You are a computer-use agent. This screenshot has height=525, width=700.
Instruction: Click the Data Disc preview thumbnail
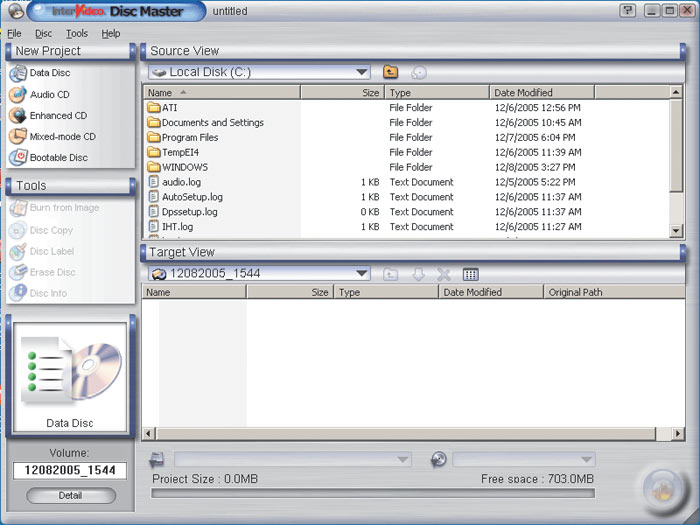[x=70, y=377]
